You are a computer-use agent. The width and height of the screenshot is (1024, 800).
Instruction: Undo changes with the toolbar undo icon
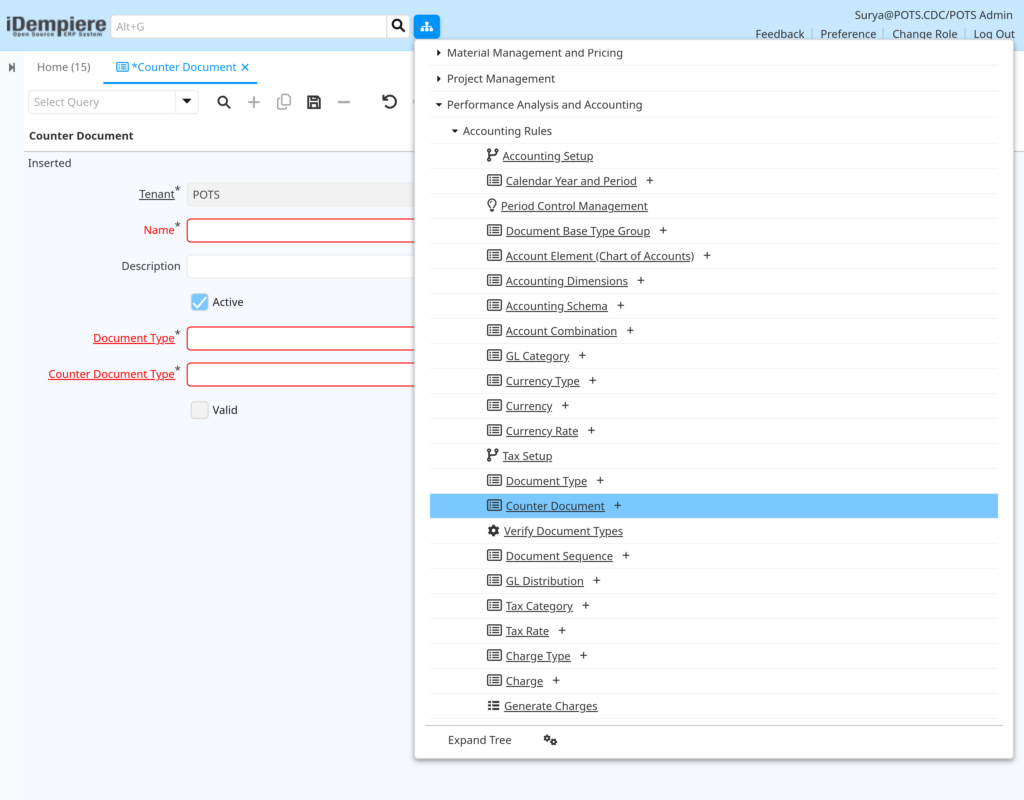[x=389, y=102]
